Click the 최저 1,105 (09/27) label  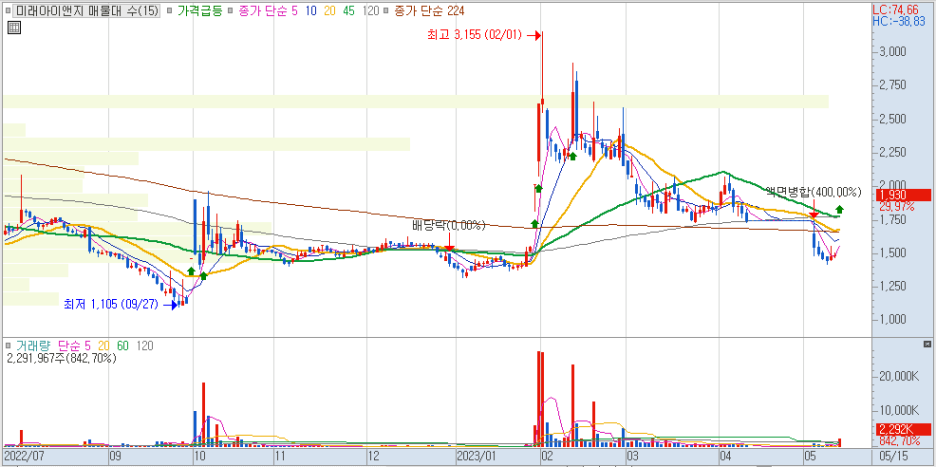coord(112,304)
